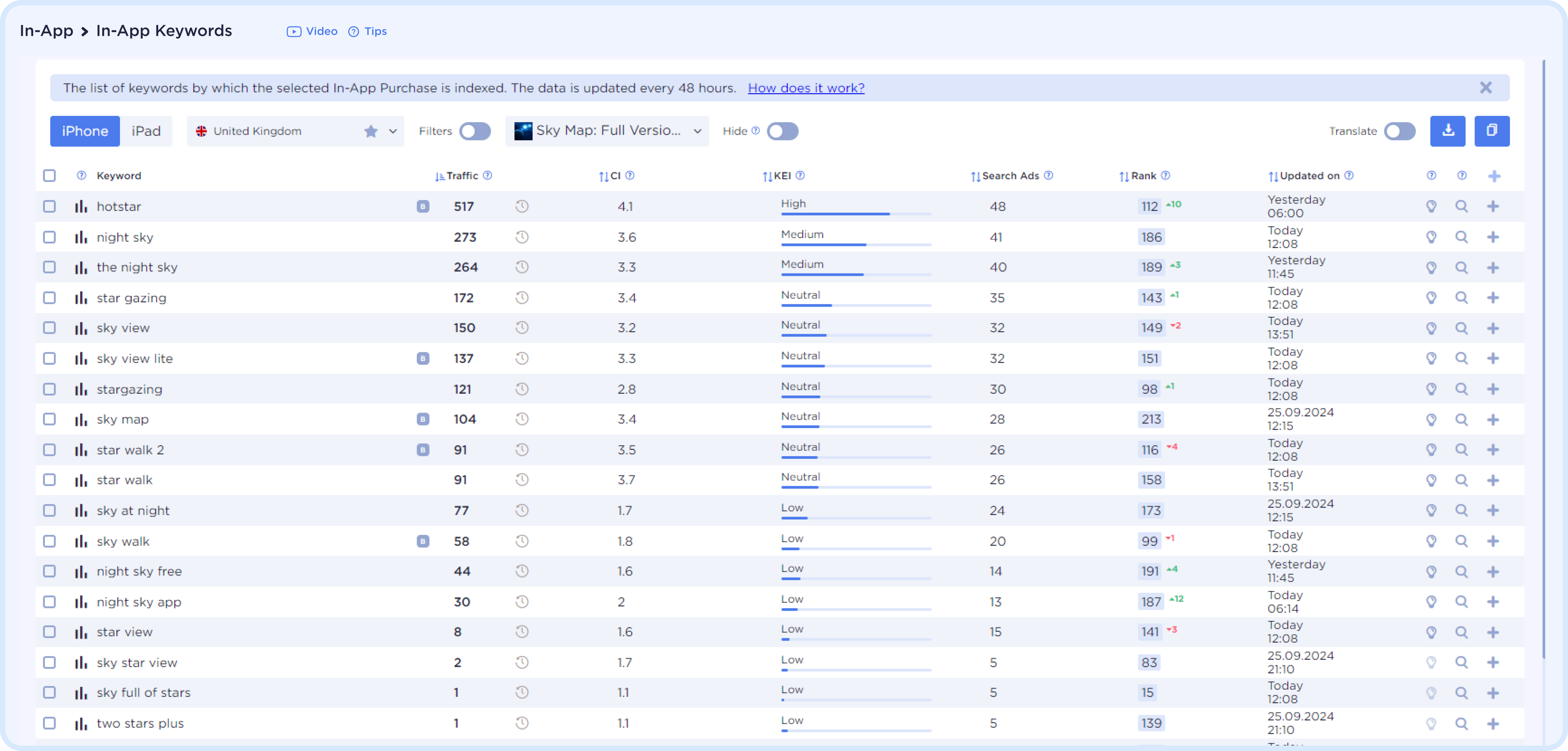
Task: Open lightbulb suggestions for hotstar
Action: coord(1431,206)
